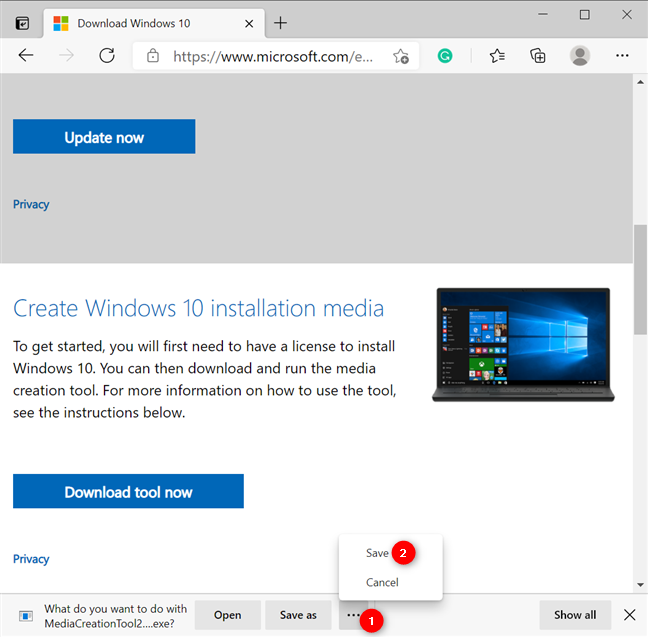Click the Download Windows 10 tab title
The width and height of the screenshot is (648, 637).
click(134, 24)
